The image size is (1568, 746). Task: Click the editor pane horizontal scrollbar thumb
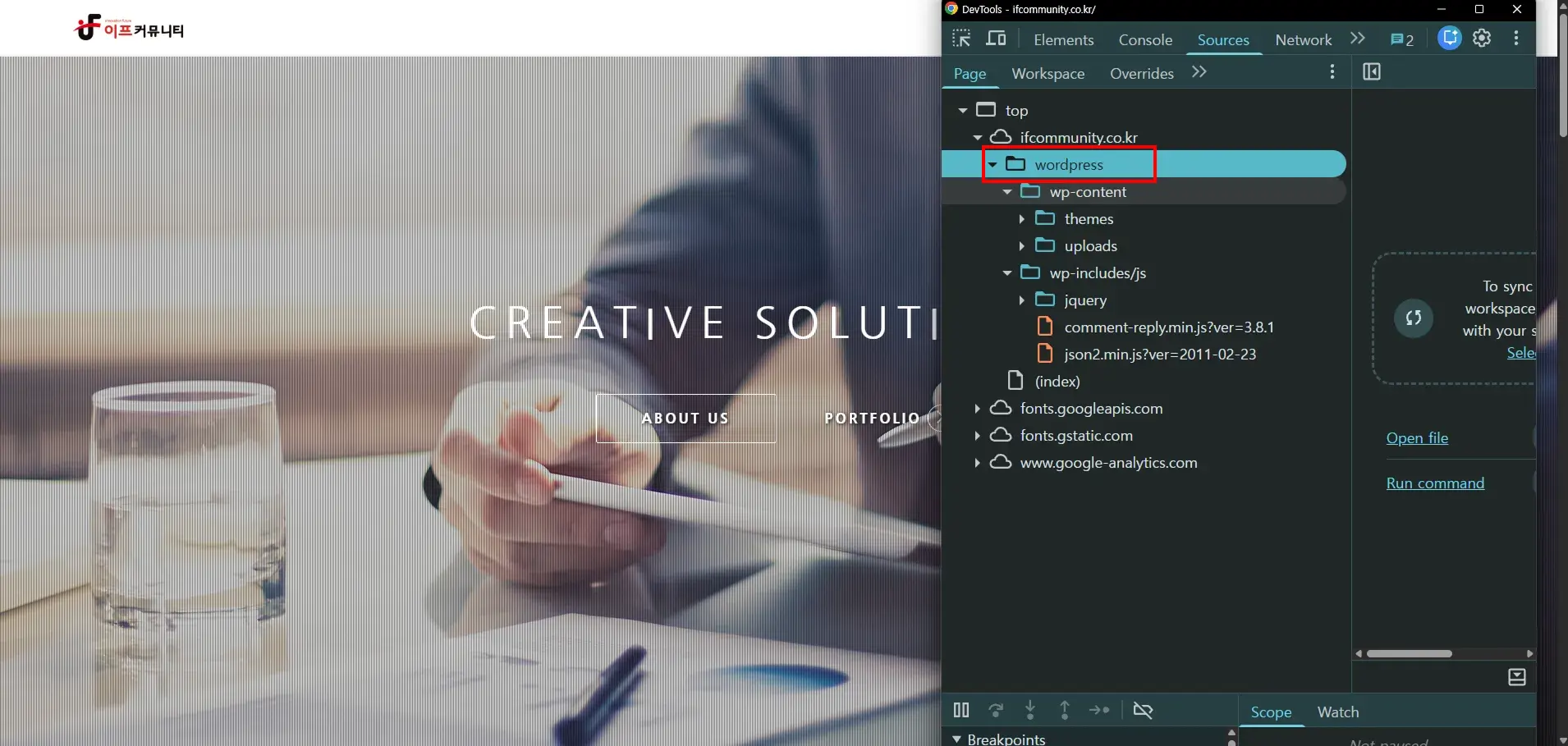(x=1410, y=654)
